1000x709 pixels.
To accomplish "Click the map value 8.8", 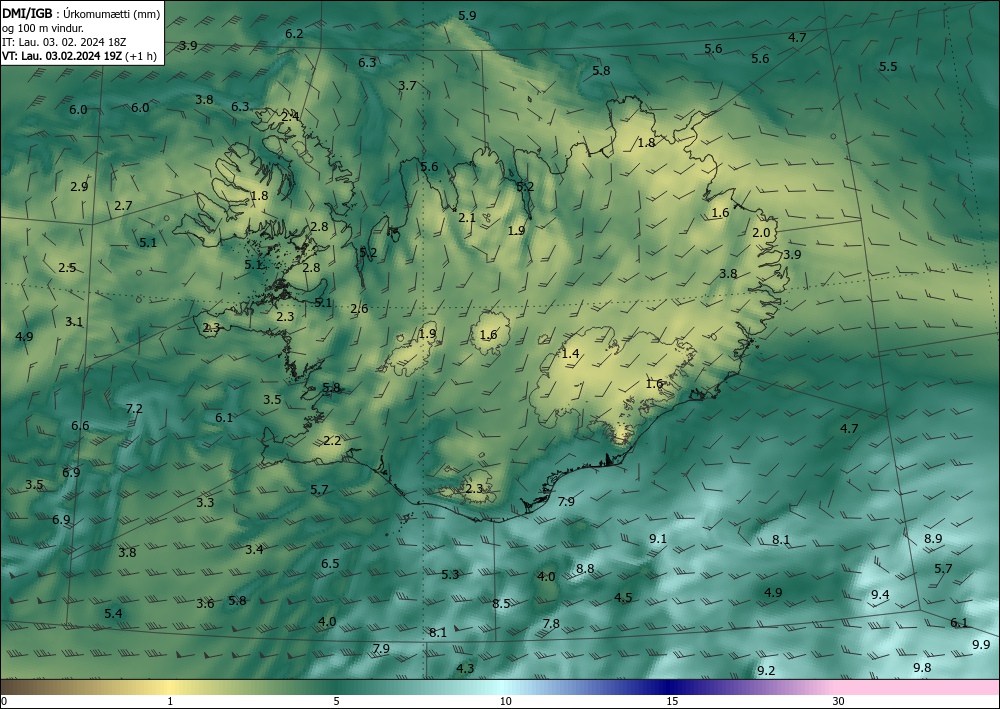I will point(585,568).
